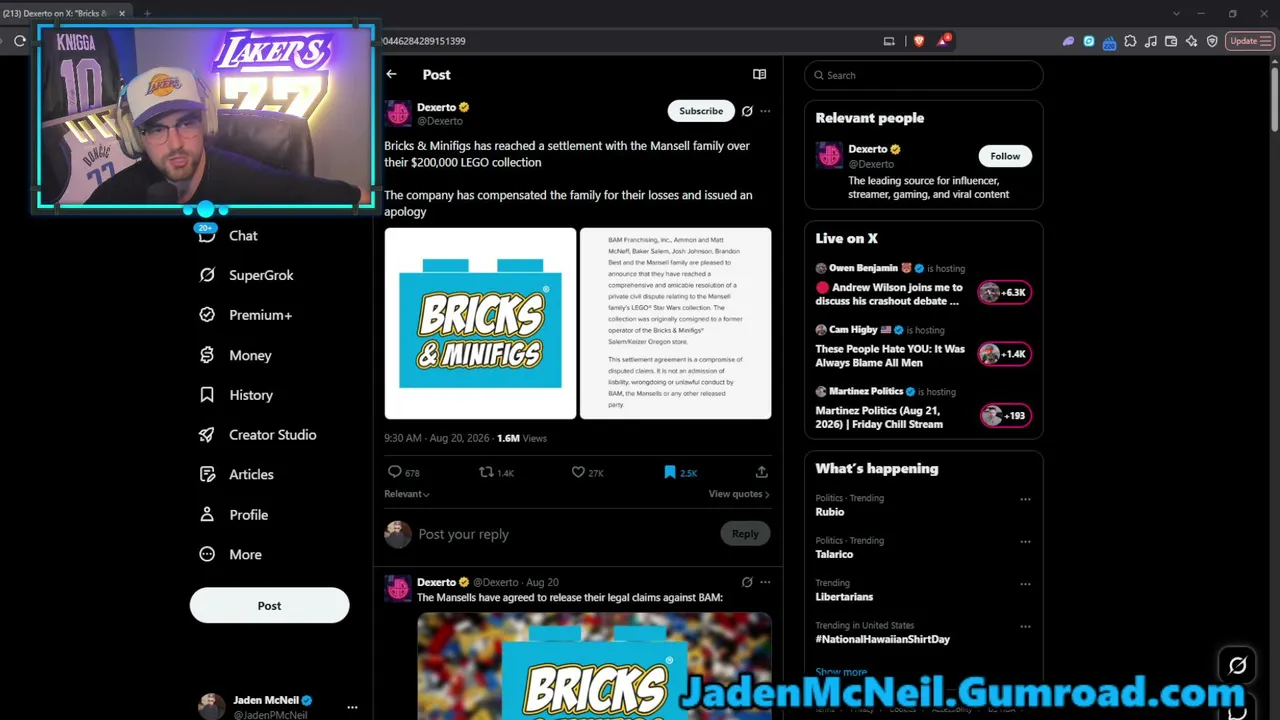Viewport: 1280px width, 720px height.
Task: Open the Brave Shields lion icon
Action: pyautogui.click(x=919, y=41)
